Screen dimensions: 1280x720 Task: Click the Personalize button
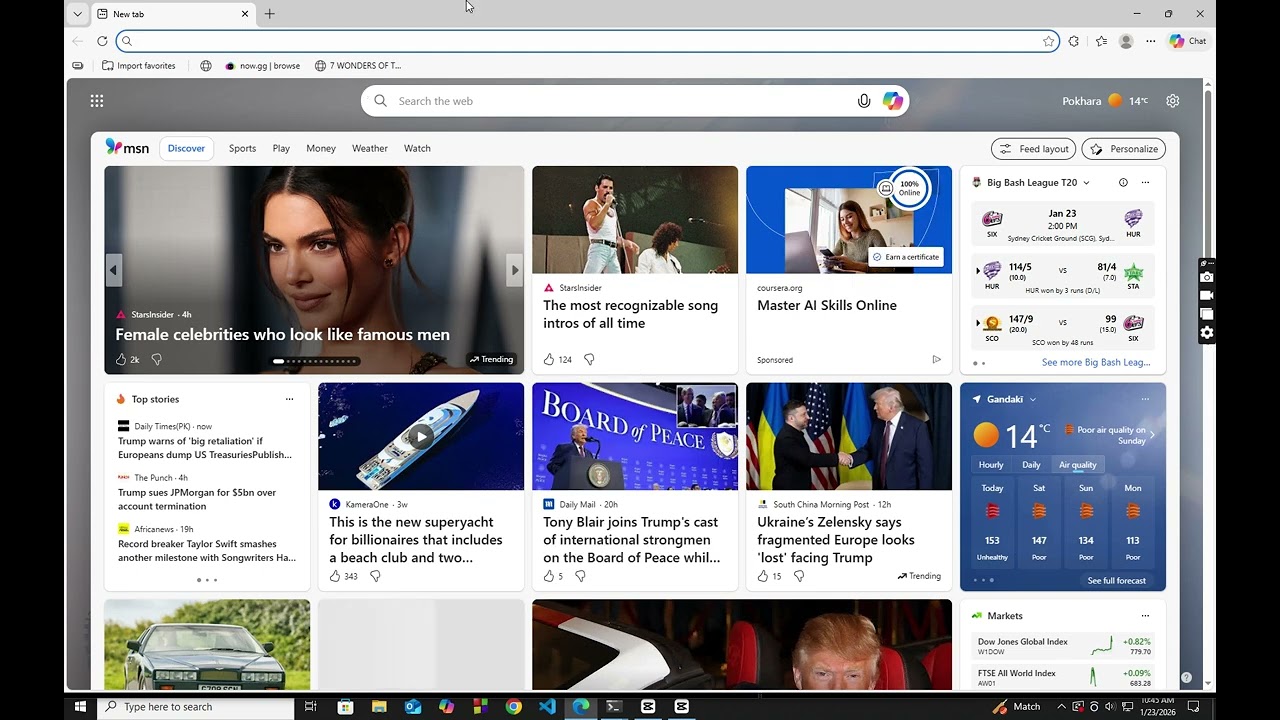click(x=1123, y=149)
